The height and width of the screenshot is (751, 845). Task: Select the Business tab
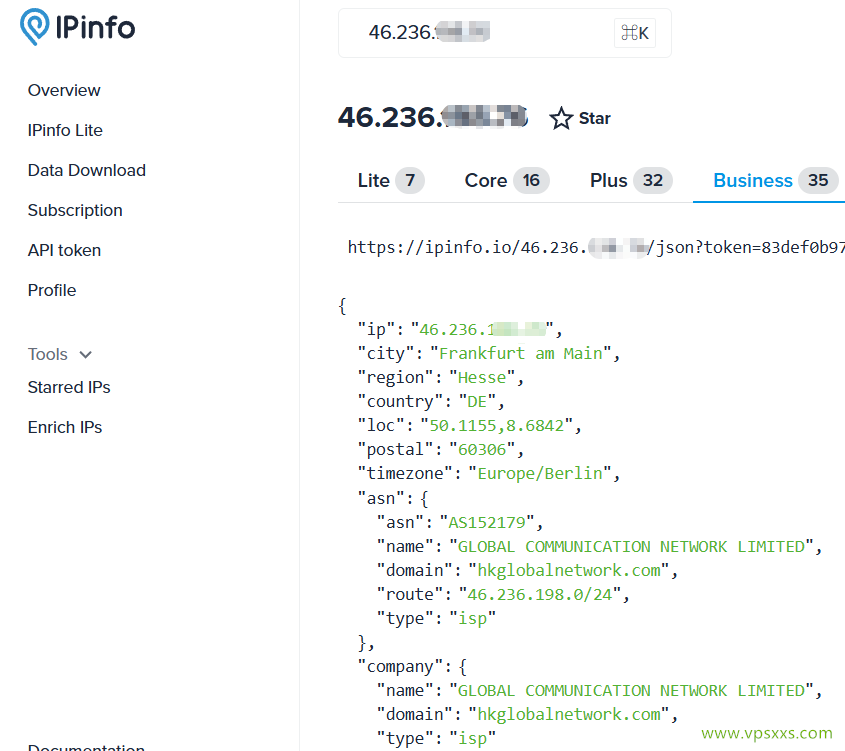[x=775, y=180]
